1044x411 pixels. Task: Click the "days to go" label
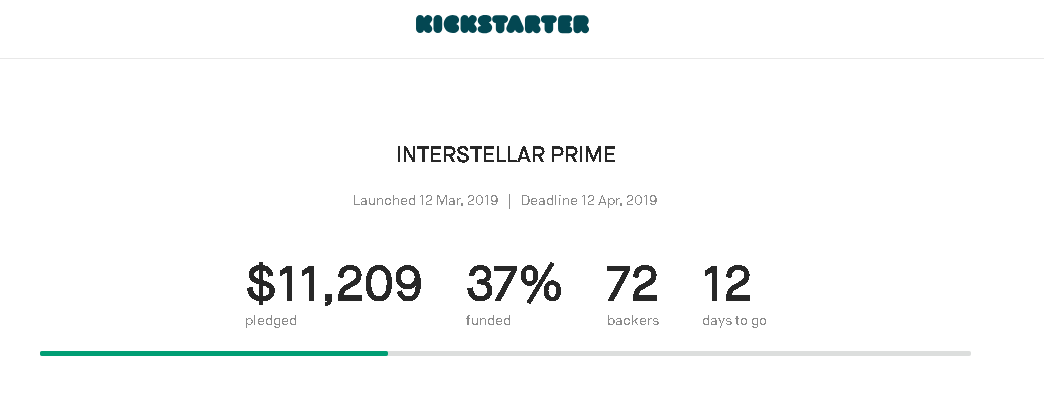tap(734, 321)
